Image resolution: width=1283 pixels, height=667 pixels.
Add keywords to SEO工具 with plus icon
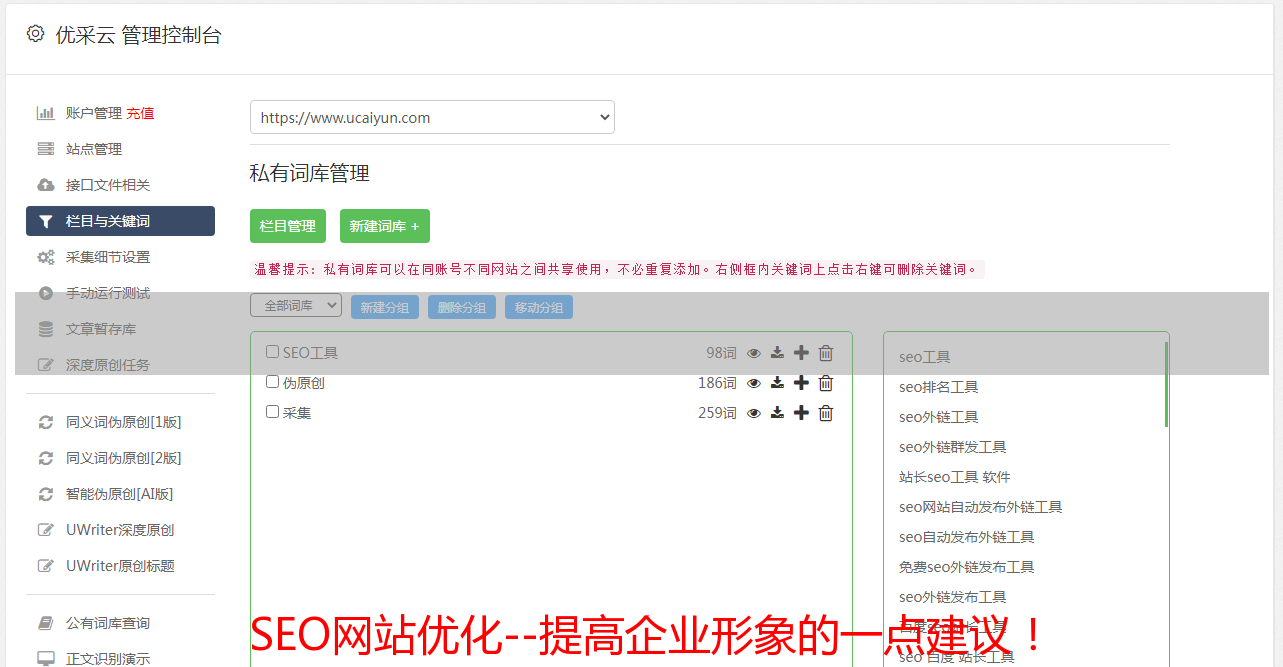801,353
